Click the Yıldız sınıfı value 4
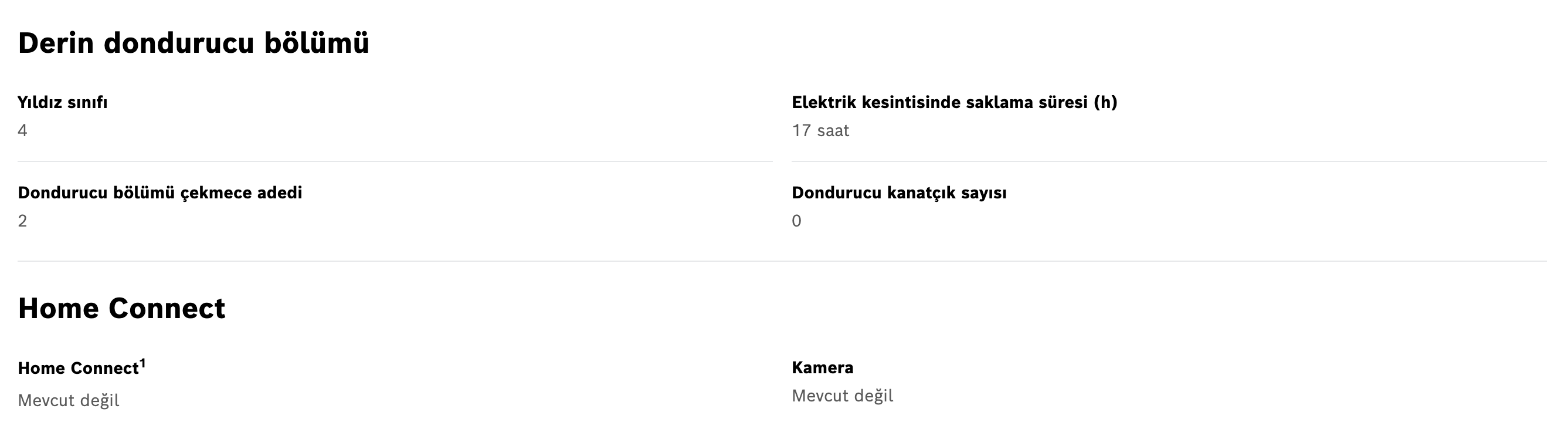1568x439 pixels. [22, 130]
